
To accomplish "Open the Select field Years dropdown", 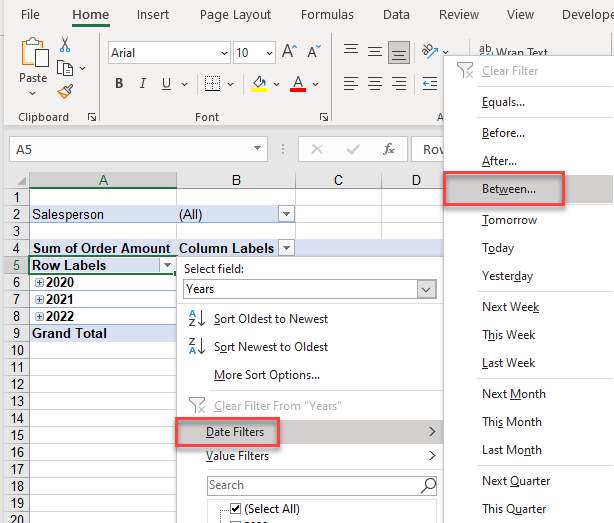I will pyautogui.click(x=427, y=289).
